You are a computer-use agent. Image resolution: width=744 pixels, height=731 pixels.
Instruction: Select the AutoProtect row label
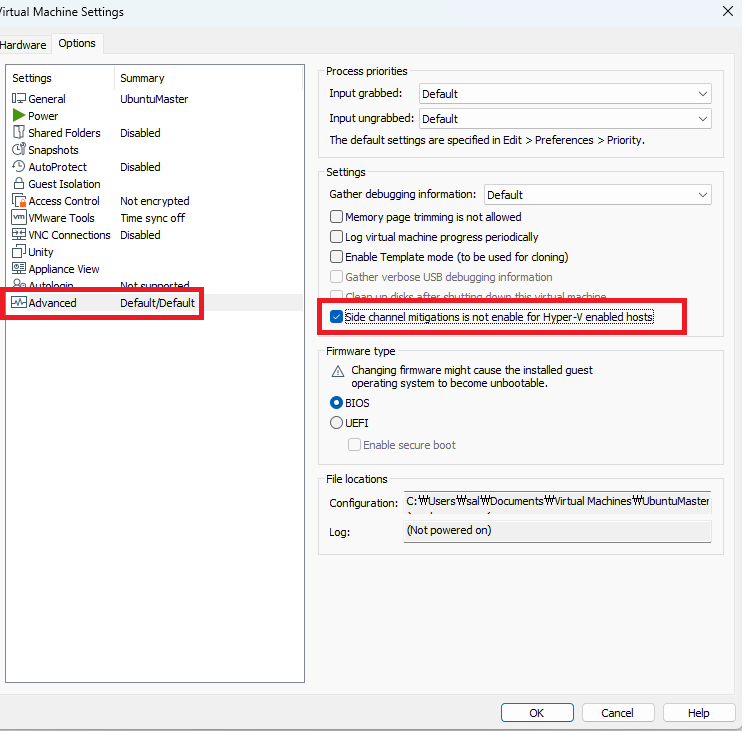(57, 167)
